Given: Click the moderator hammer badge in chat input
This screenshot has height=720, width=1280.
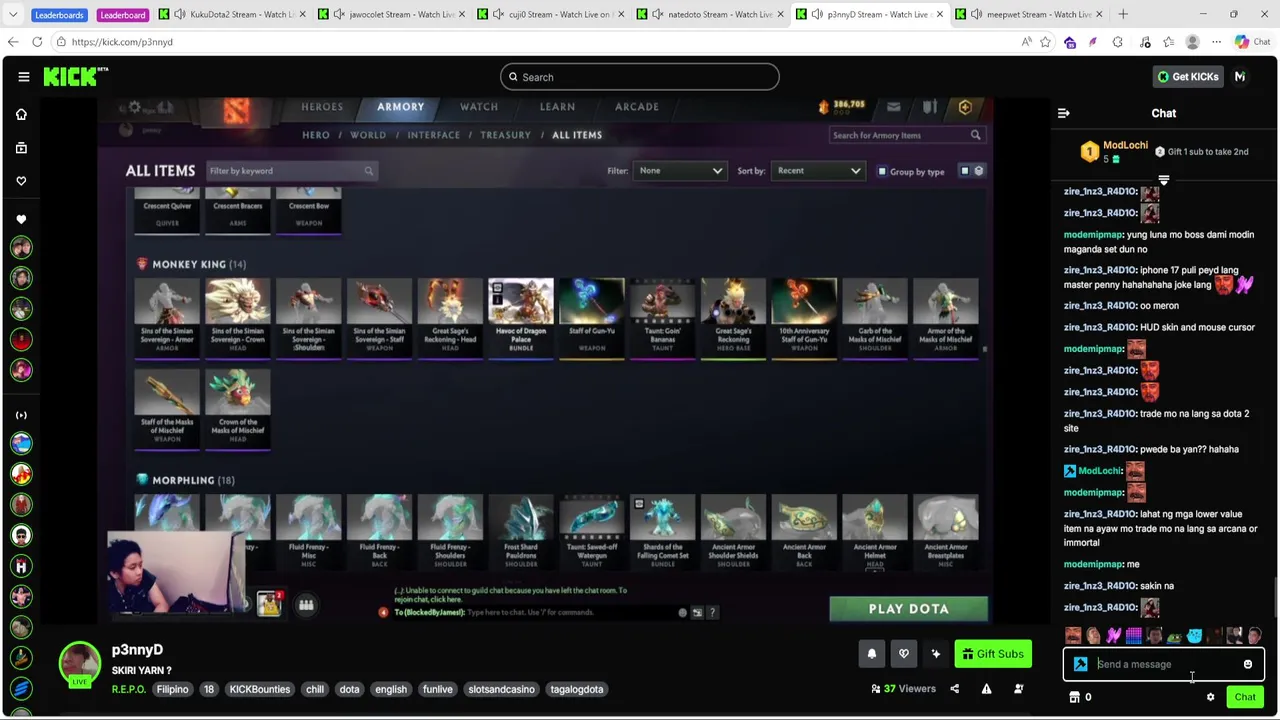Looking at the screenshot, I should click(x=1081, y=664).
